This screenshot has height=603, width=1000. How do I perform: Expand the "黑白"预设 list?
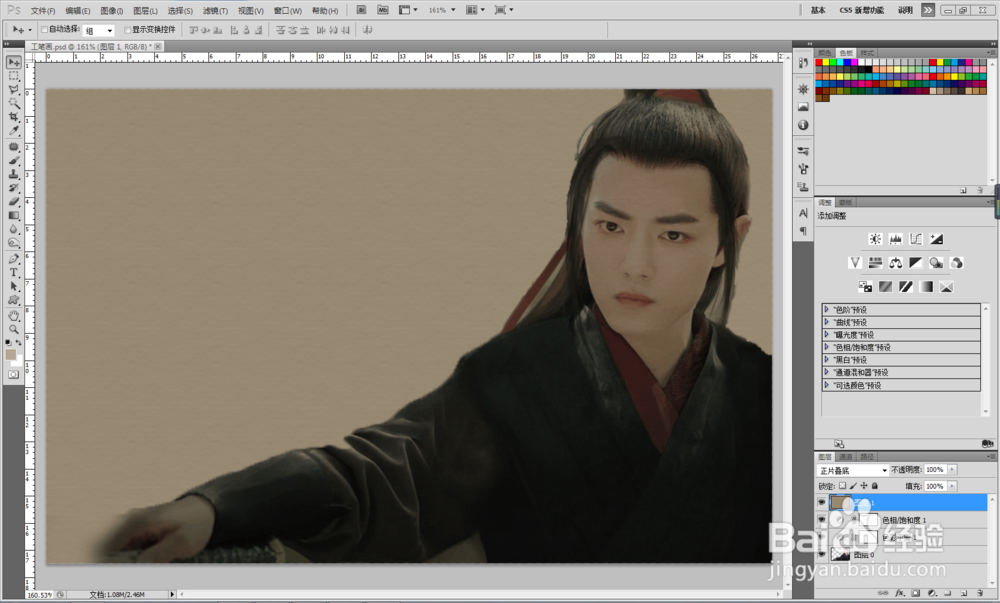tap(827, 360)
